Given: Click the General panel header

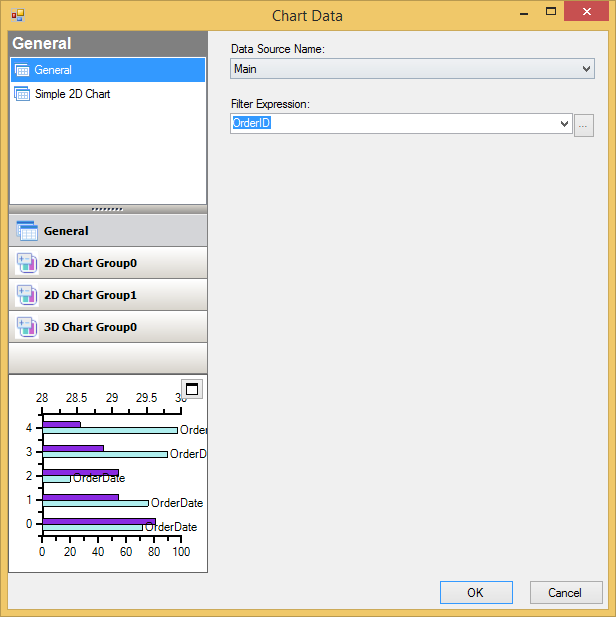Looking at the screenshot, I should pos(108,44).
